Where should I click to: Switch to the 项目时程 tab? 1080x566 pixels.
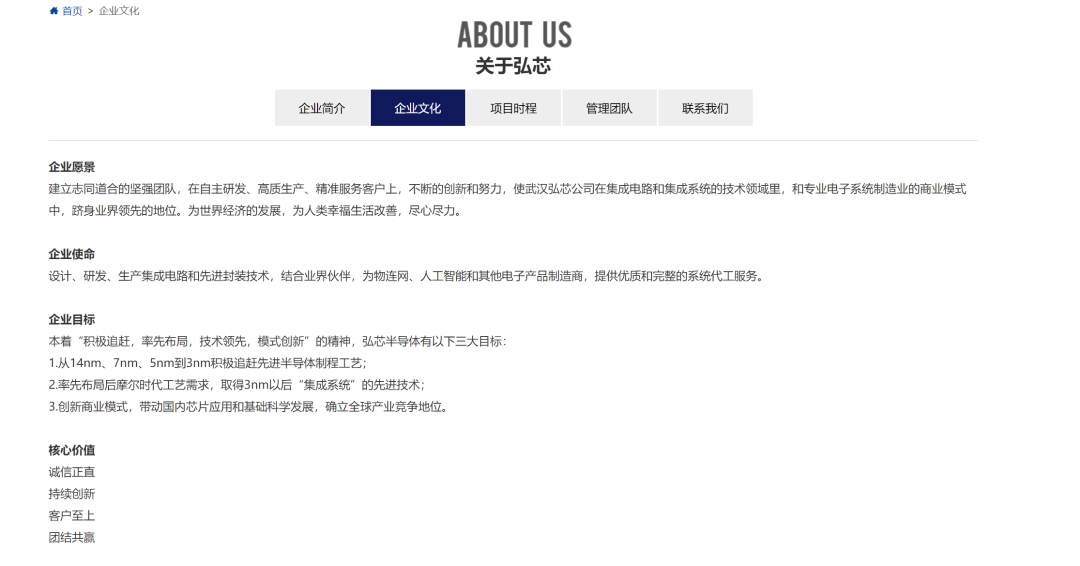click(513, 108)
